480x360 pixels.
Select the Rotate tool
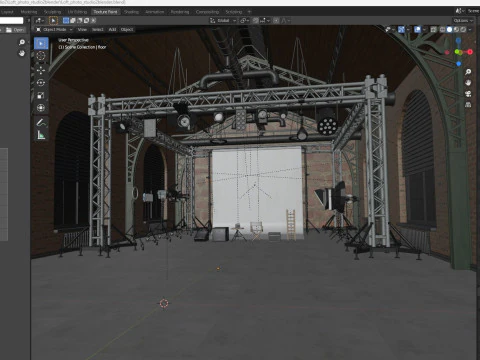pyautogui.click(x=41, y=83)
